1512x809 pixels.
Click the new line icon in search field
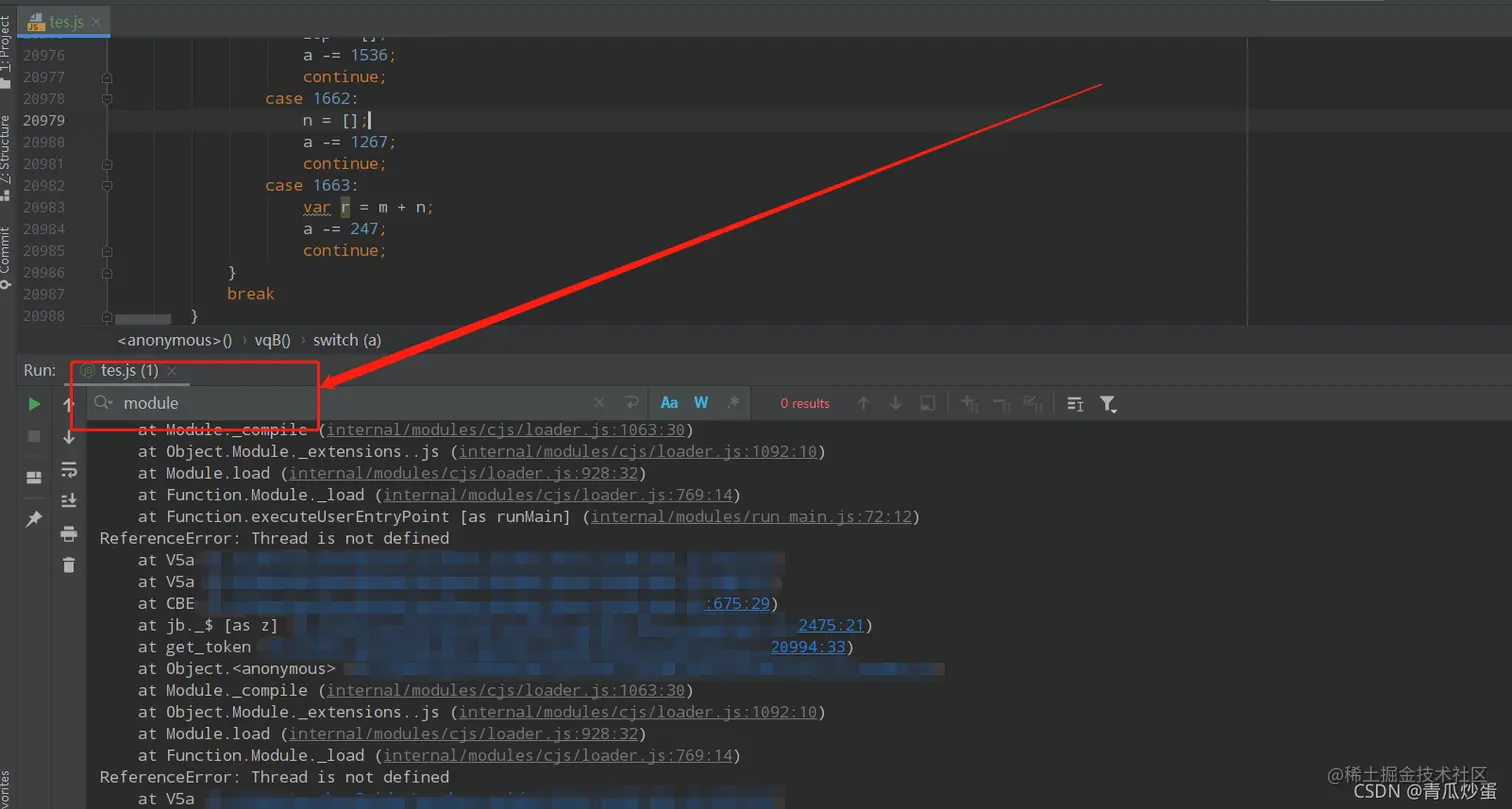630,403
